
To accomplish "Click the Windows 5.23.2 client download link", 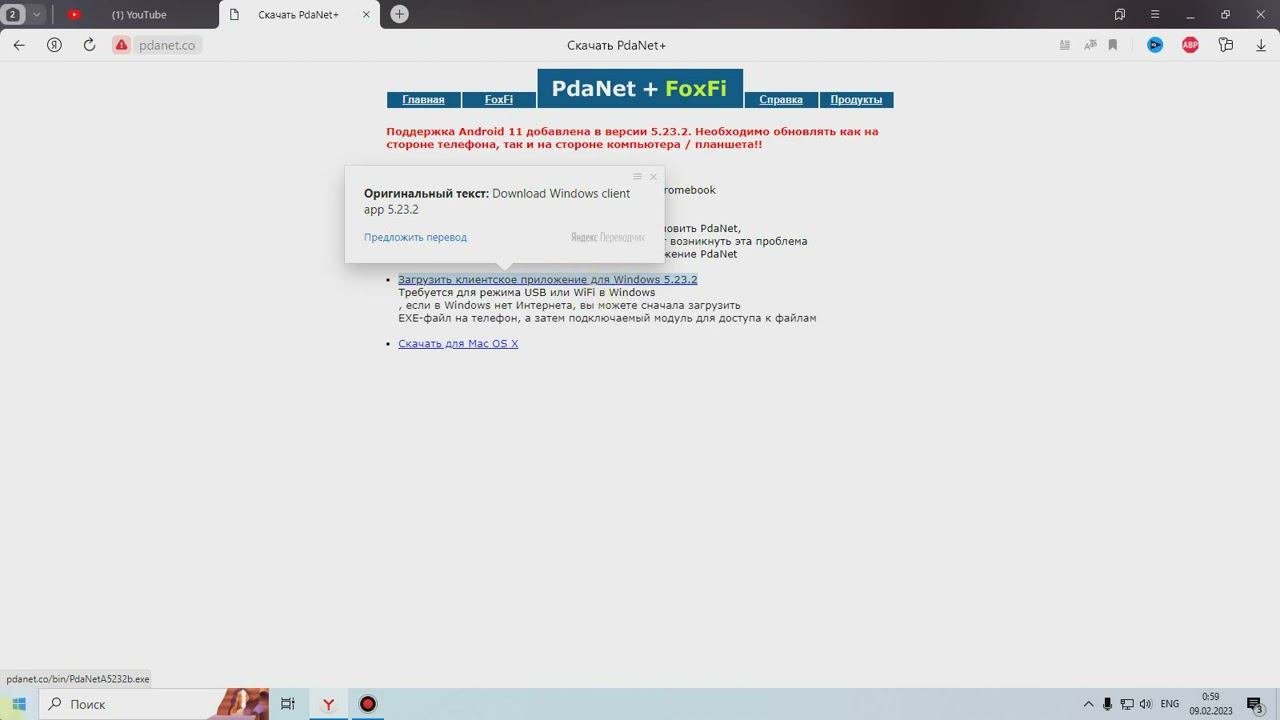I will pos(548,280).
